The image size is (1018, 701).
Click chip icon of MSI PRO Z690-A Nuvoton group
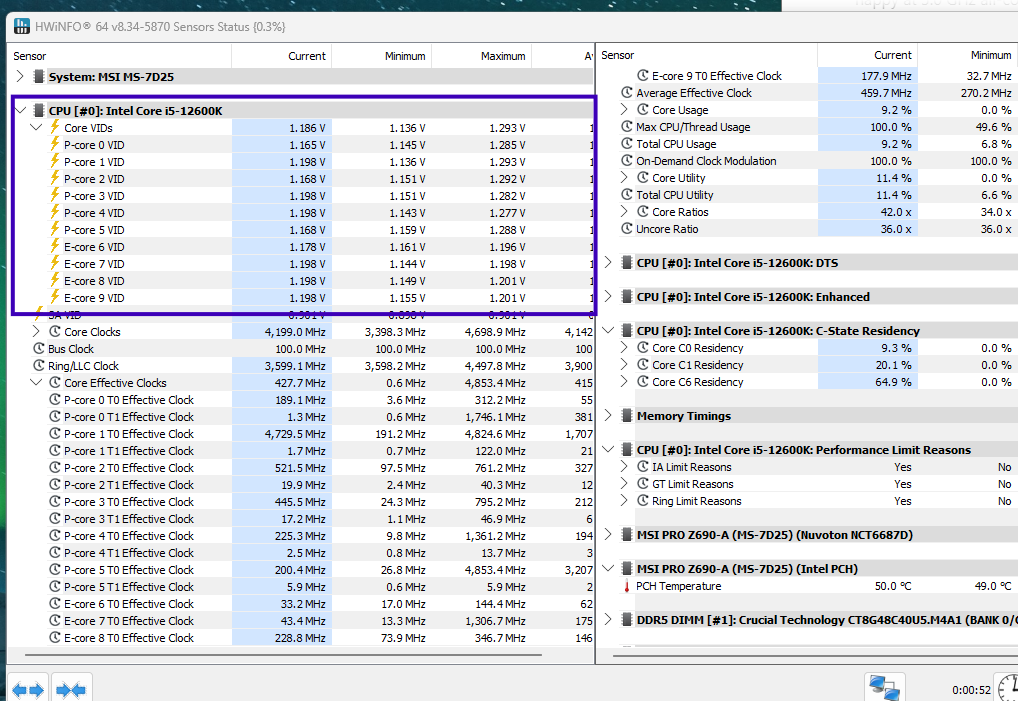pyautogui.click(x=627, y=534)
